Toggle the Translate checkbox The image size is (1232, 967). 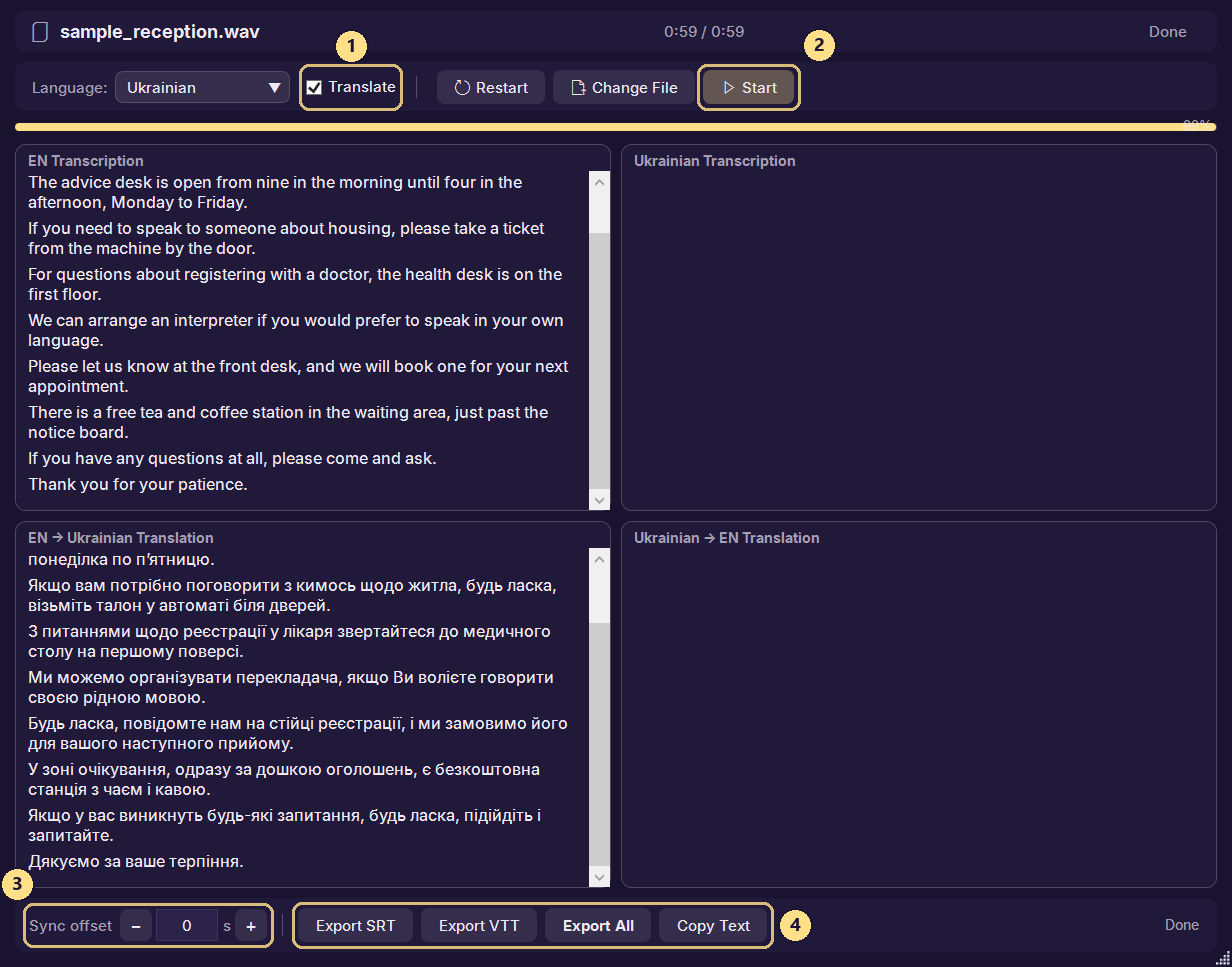click(314, 87)
